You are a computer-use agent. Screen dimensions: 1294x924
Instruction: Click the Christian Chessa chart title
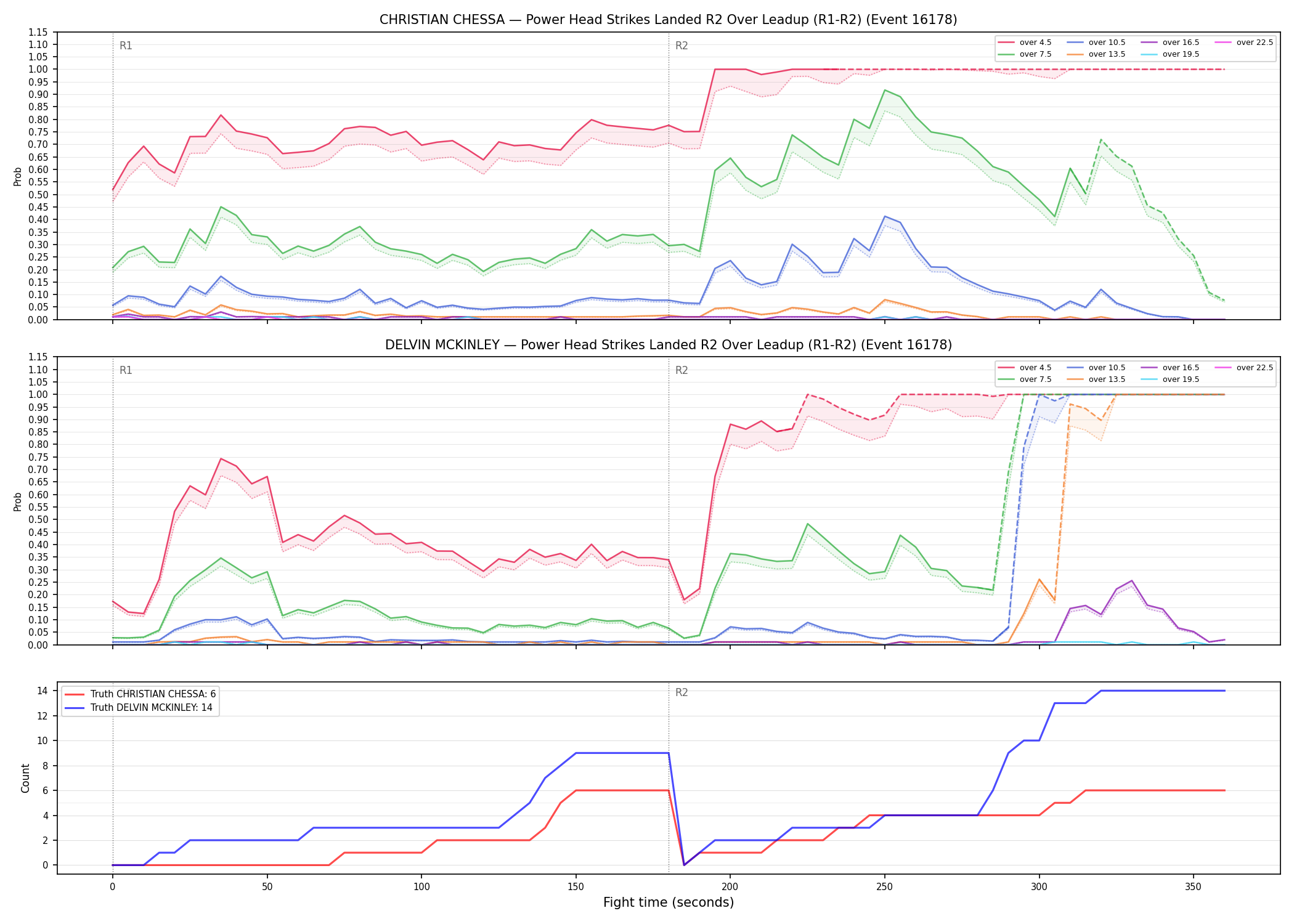point(668,20)
